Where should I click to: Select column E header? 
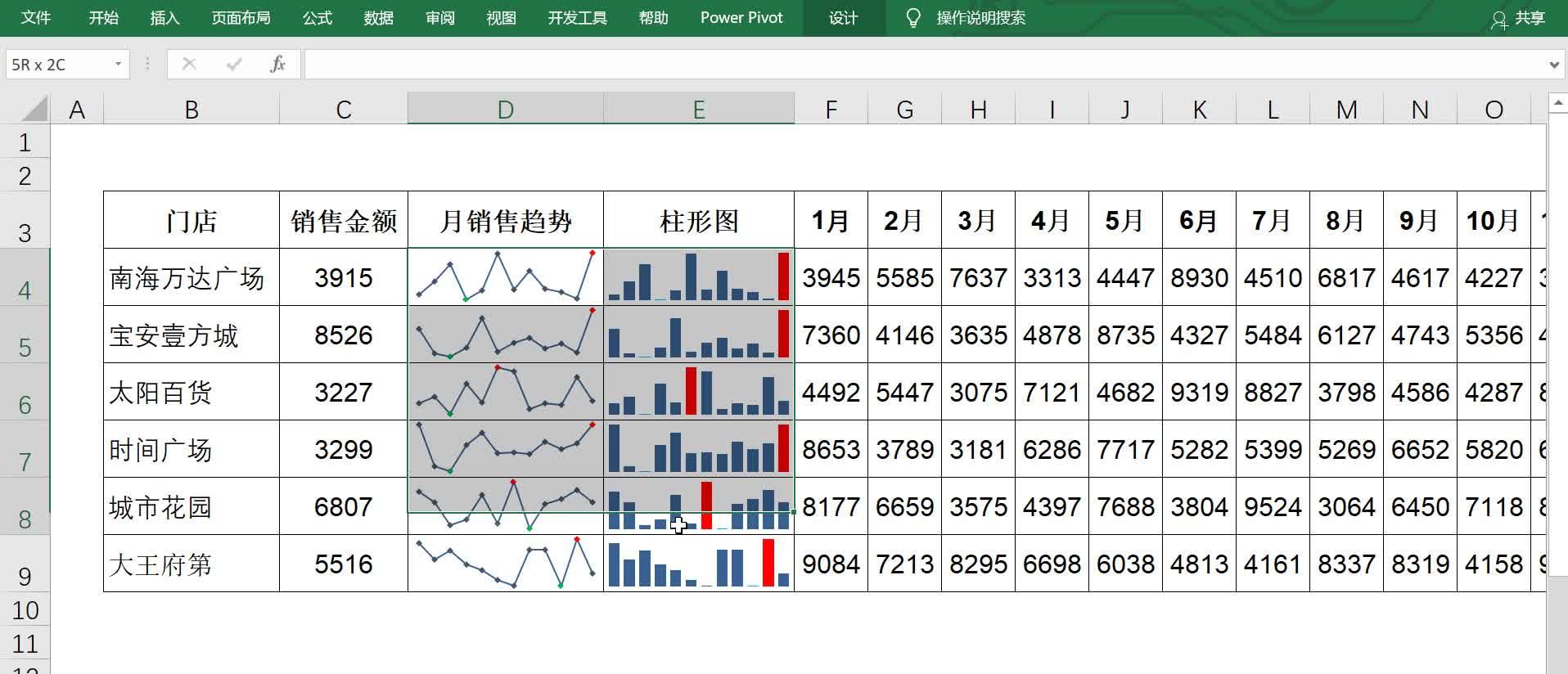[x=699, y=109]
